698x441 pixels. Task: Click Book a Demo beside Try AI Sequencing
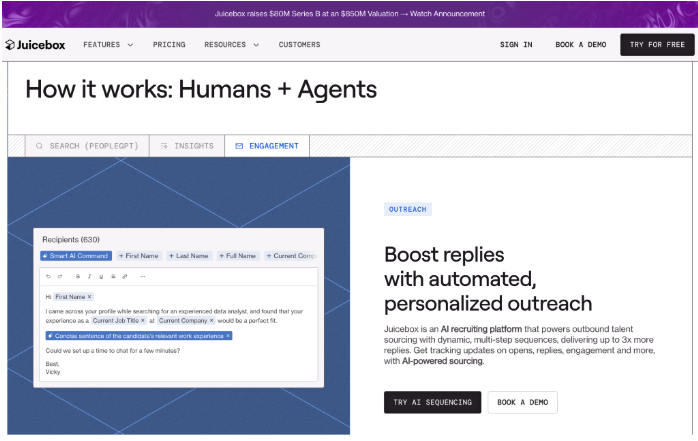pos(522,402)
